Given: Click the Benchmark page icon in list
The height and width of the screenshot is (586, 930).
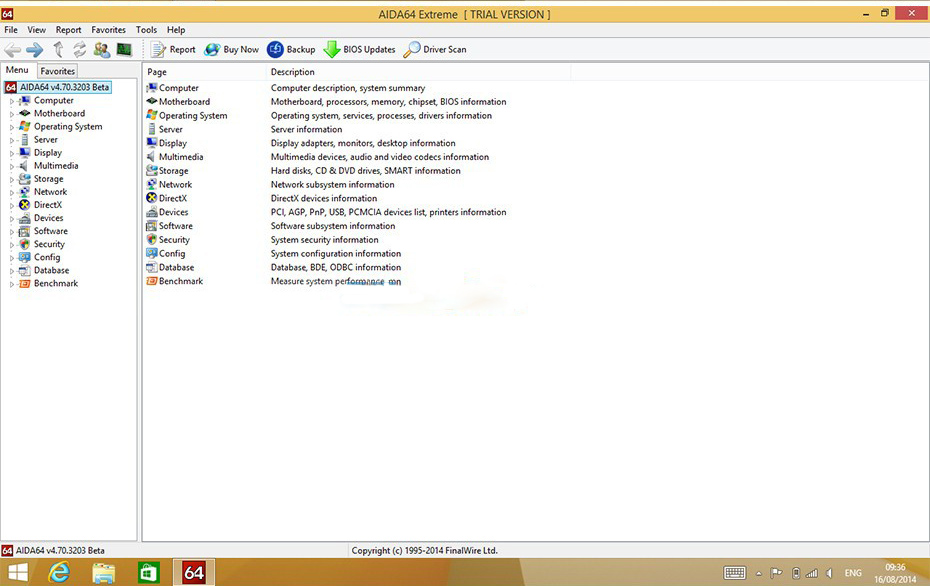Looking at the screenshot, I should coord(152,281).
